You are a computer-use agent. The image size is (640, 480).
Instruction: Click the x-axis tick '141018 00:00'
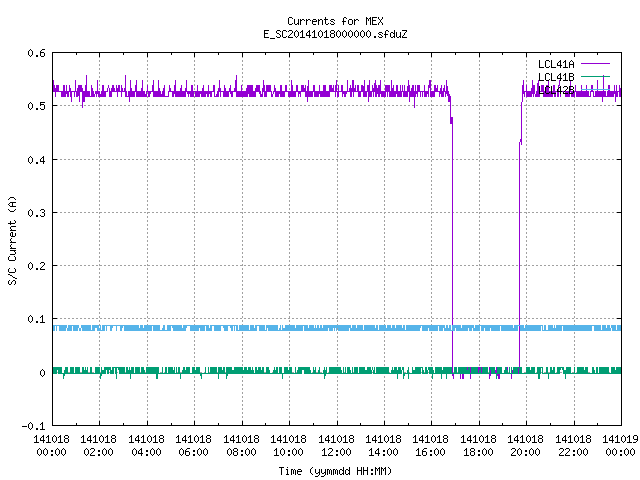[51, 446]
